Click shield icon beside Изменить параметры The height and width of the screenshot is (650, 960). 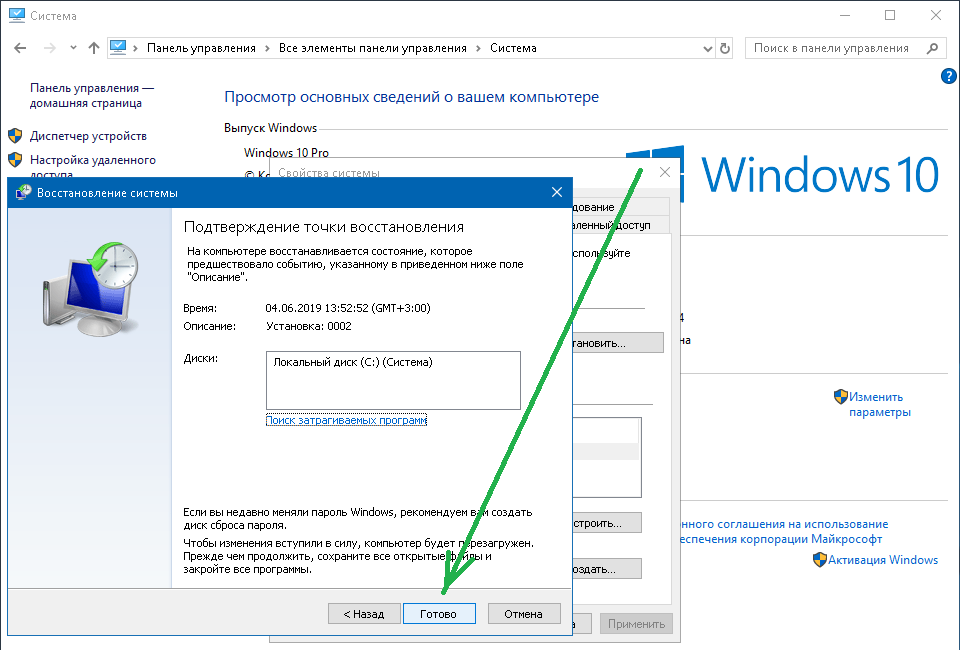(x=841, y=397)
